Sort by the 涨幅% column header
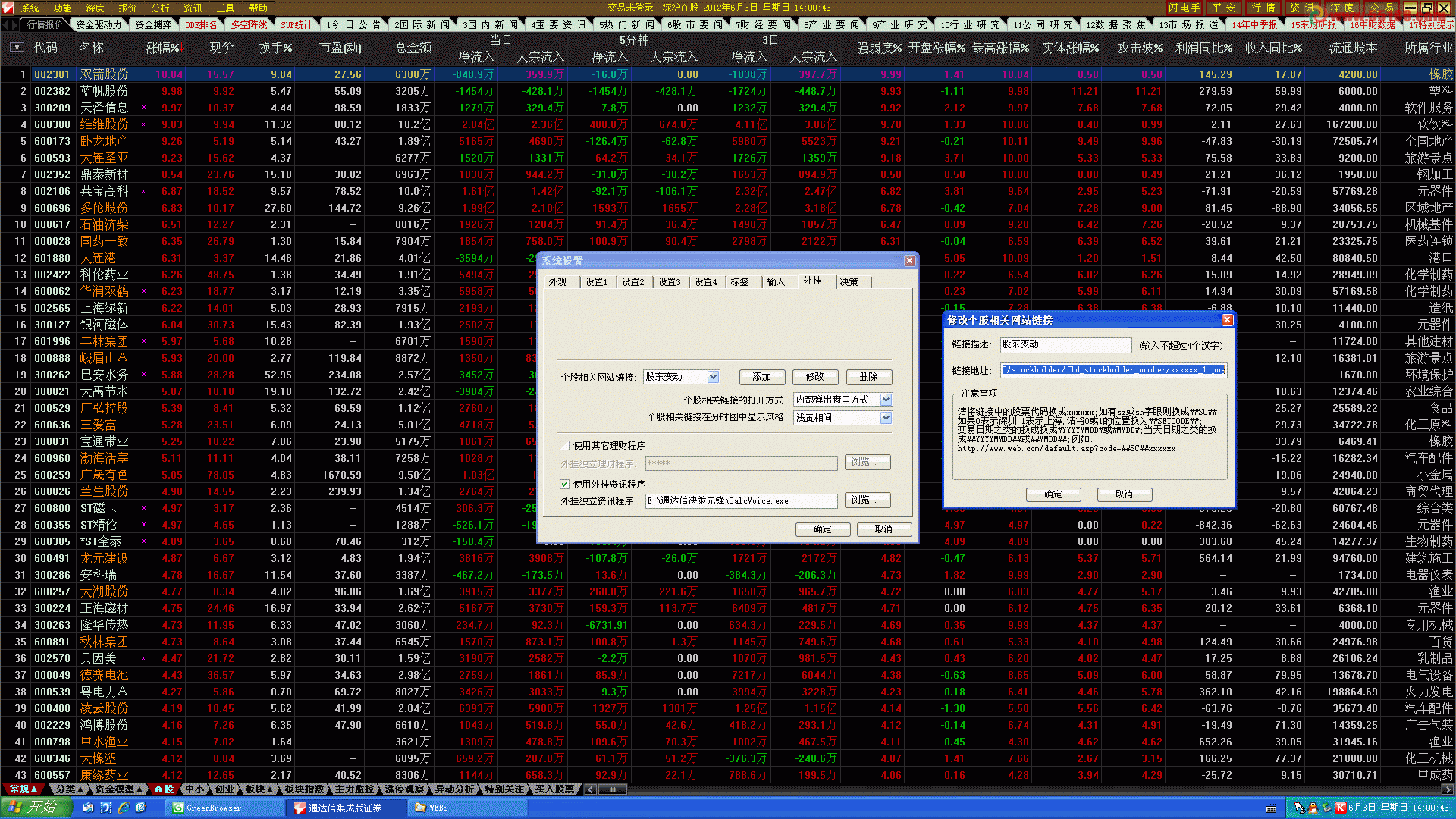Screen dimensions: 1456x819 [165, 48]
